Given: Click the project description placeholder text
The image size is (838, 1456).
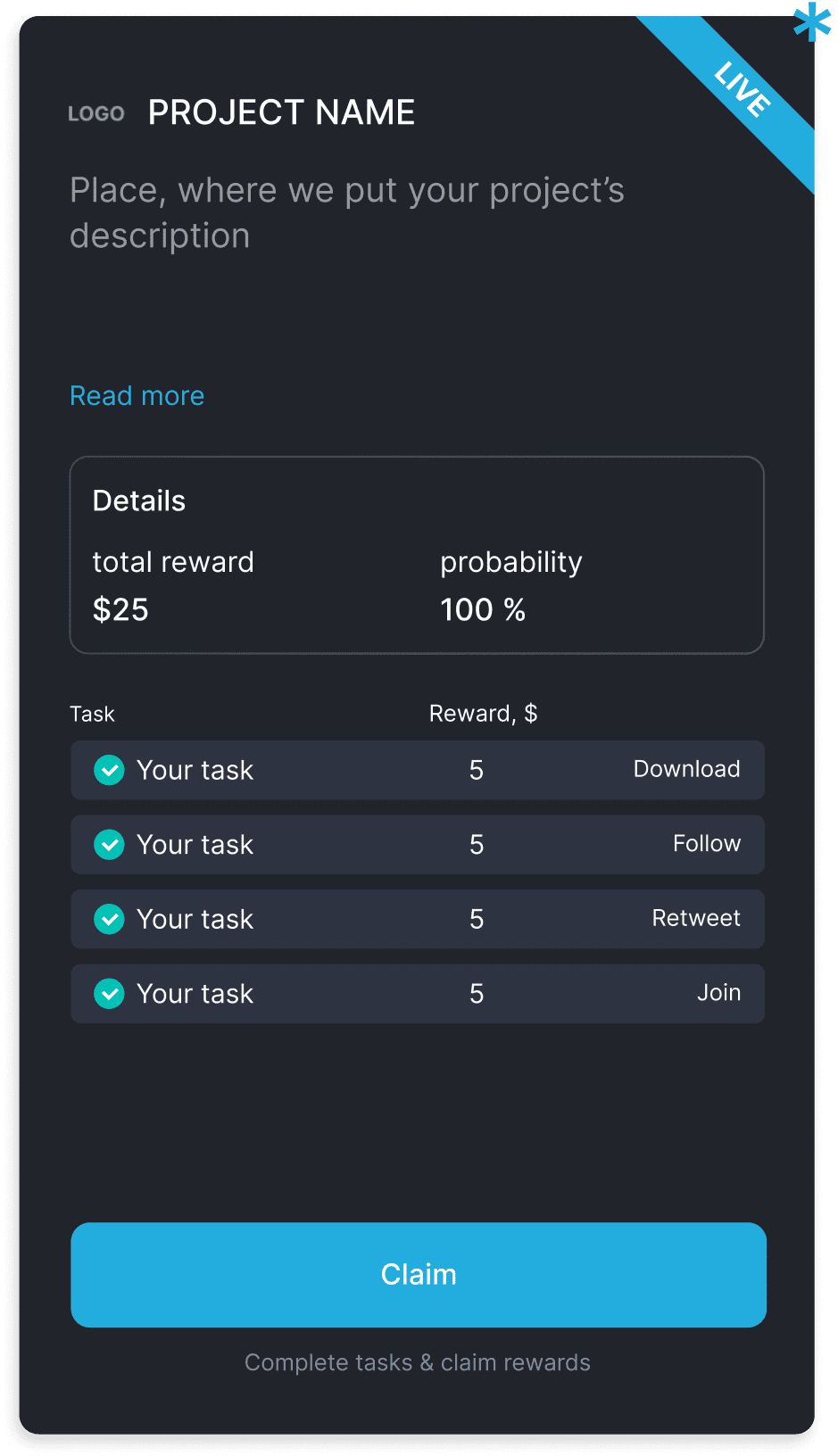Looking at the screenshot, I should click(346, 213).
